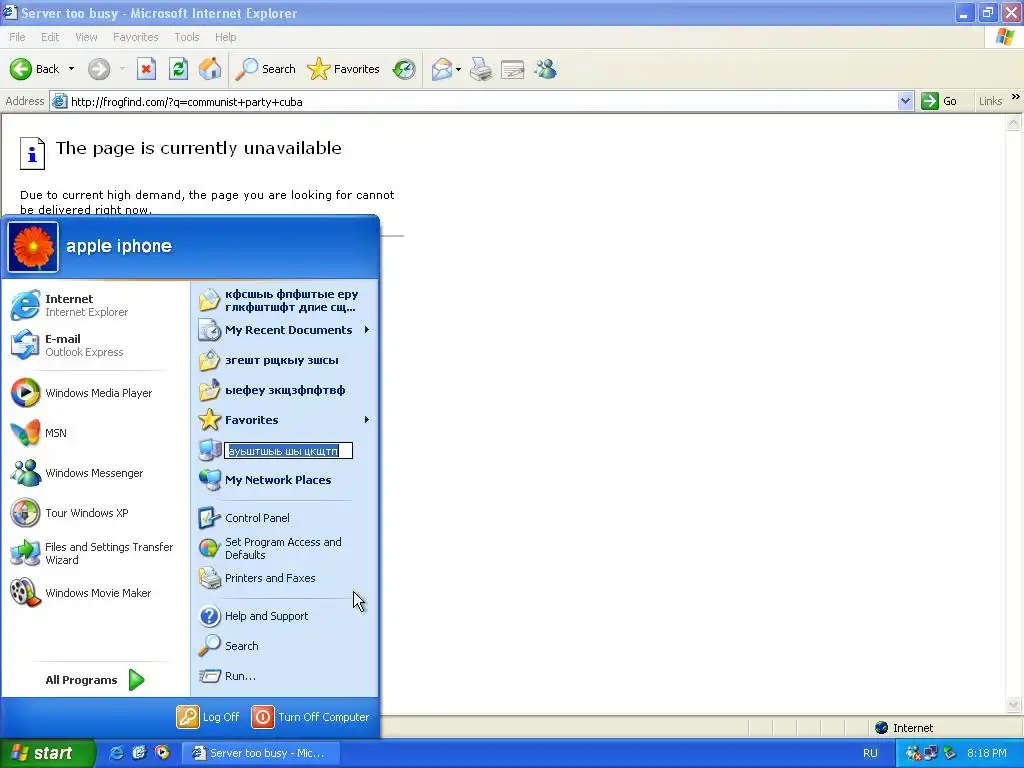Launch Windows Messenger from Start menu
Image resolution: width=1024 pixels, height=768 pixels.
(95, 473)
